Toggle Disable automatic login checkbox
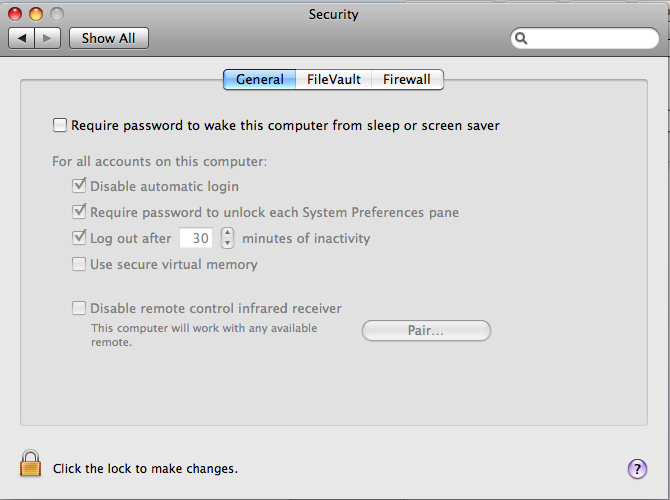Screen dimensions: 670x500 point(79,186)
